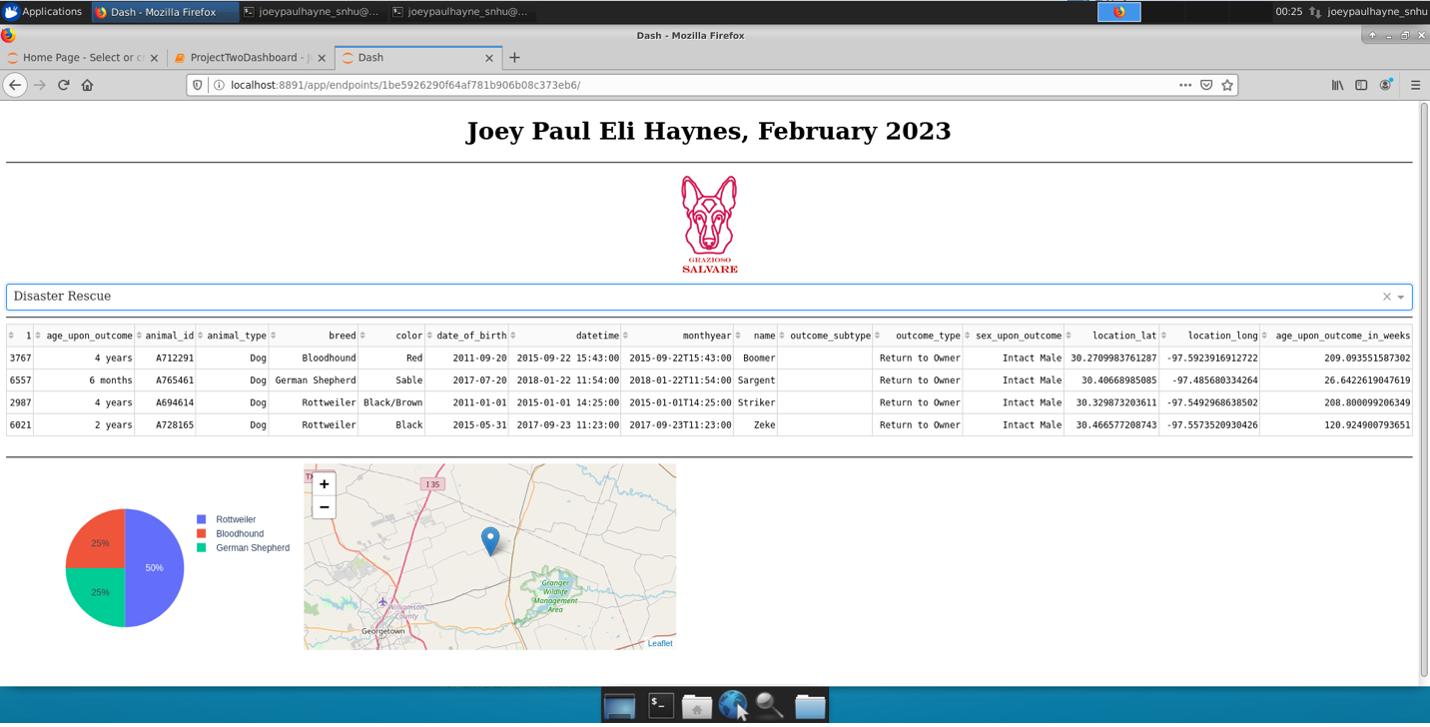Zoom in using the map's plus control

tap(324, 483)
